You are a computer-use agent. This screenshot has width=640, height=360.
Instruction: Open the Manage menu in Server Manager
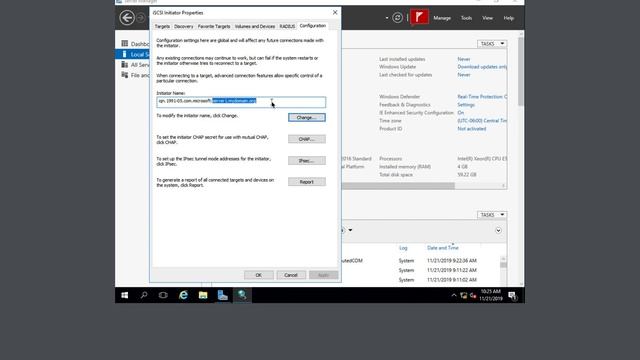click(x=442, y=18)
